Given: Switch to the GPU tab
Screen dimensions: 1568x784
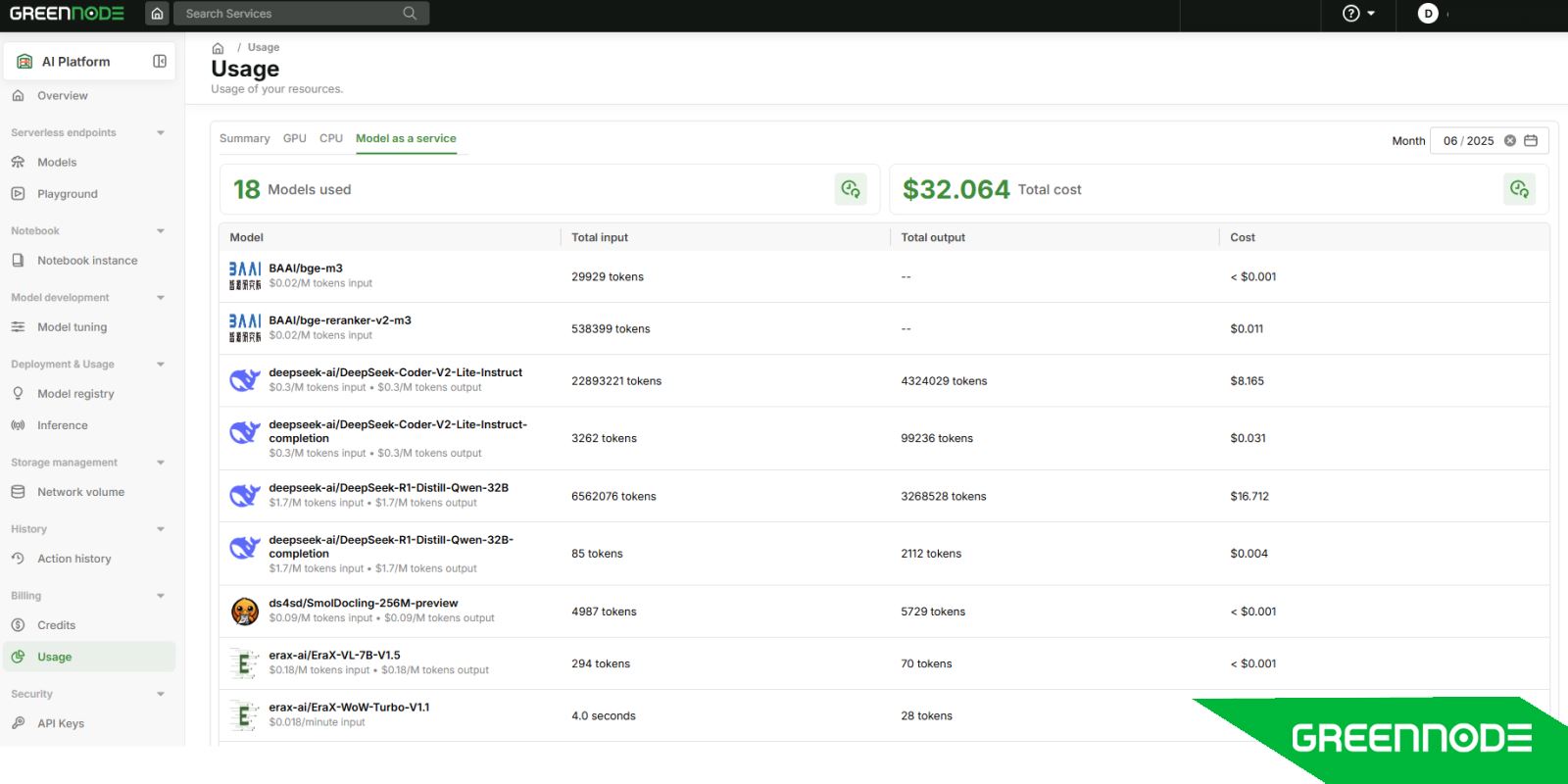Looking at the screenshot, I should [294, 139].
